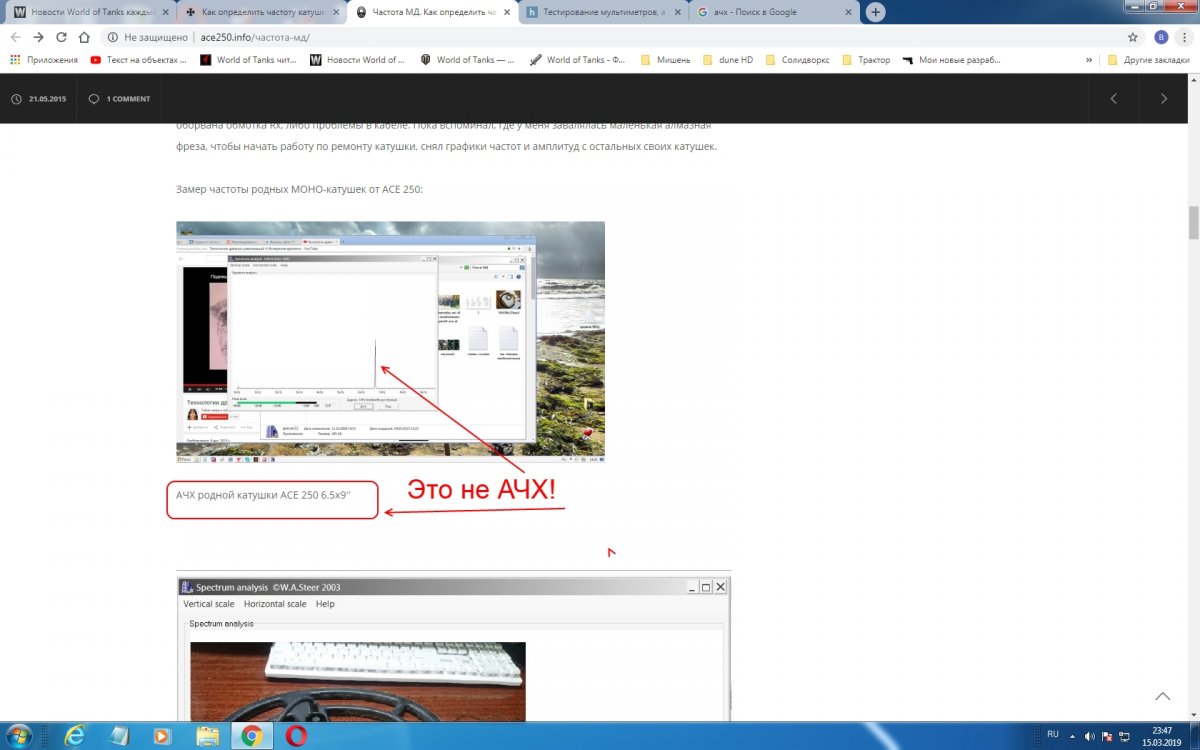The width and height of the screenshot is (1200, 750).
Task: Switch to the 'Новости World of Tanks' tab
Action: tap(90, 12)
